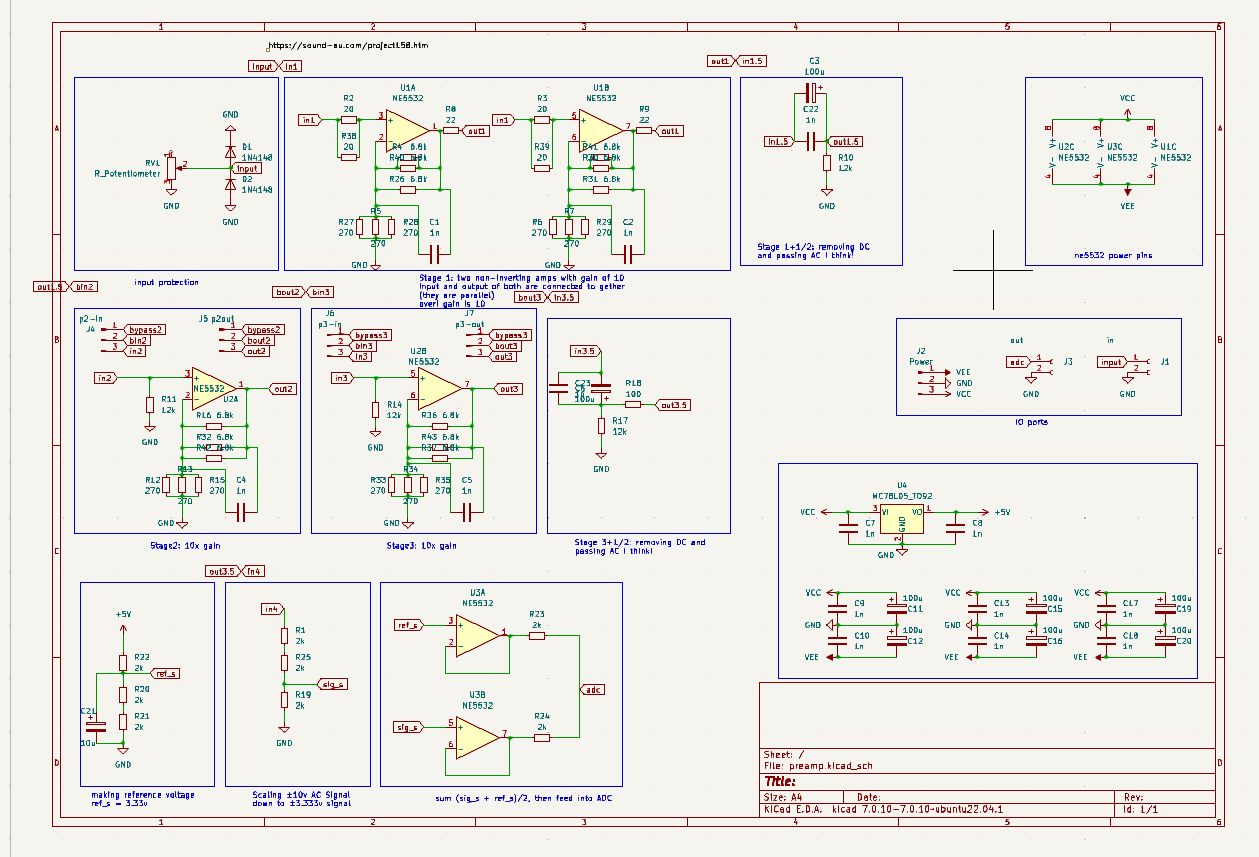This screenshot has height=857, width=1259.
Task: Click the bypass2 label on J4
Action: coord(146,329)
